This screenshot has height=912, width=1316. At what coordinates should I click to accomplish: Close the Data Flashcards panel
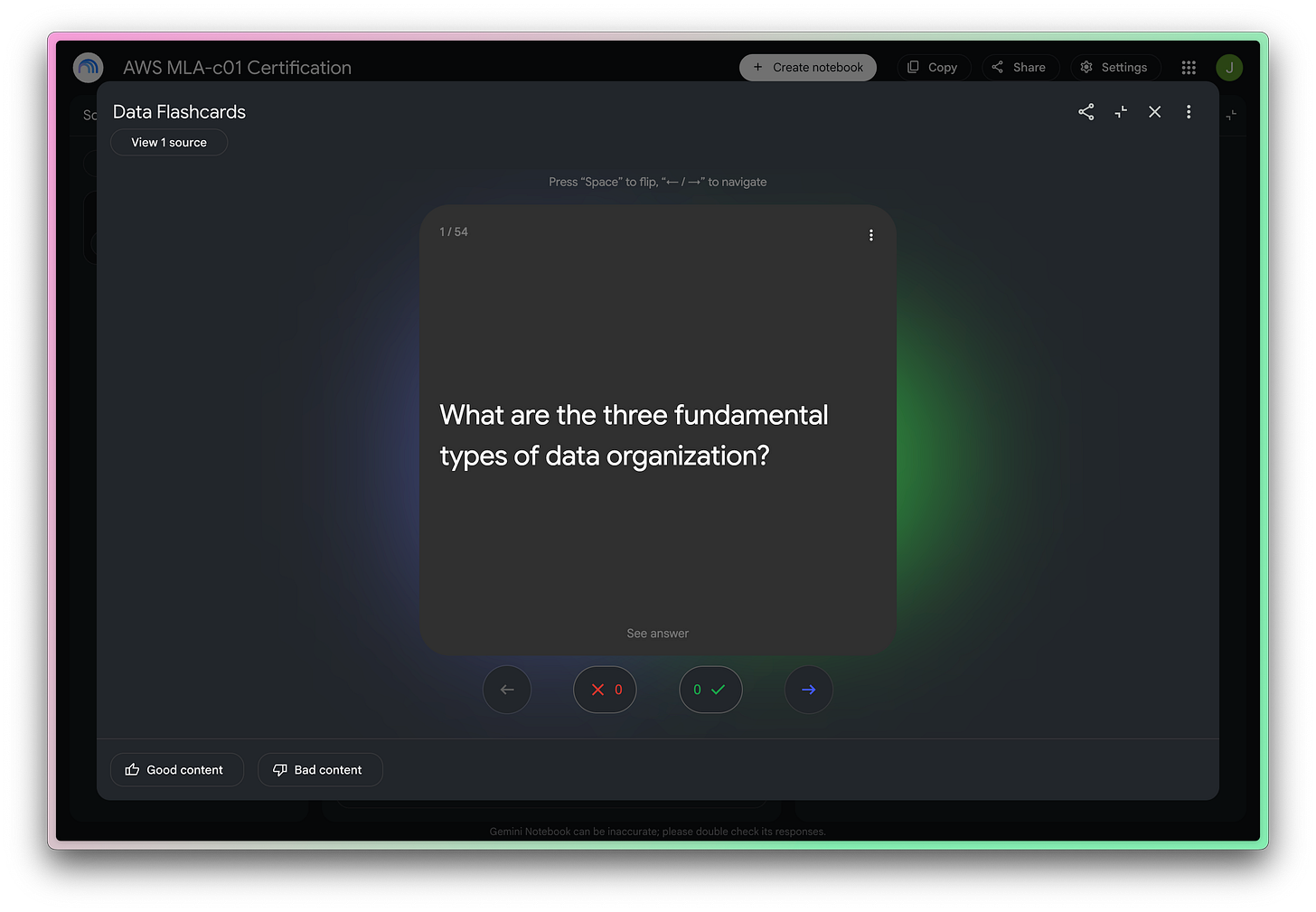pyautogui.click(x=1155, y=112)
